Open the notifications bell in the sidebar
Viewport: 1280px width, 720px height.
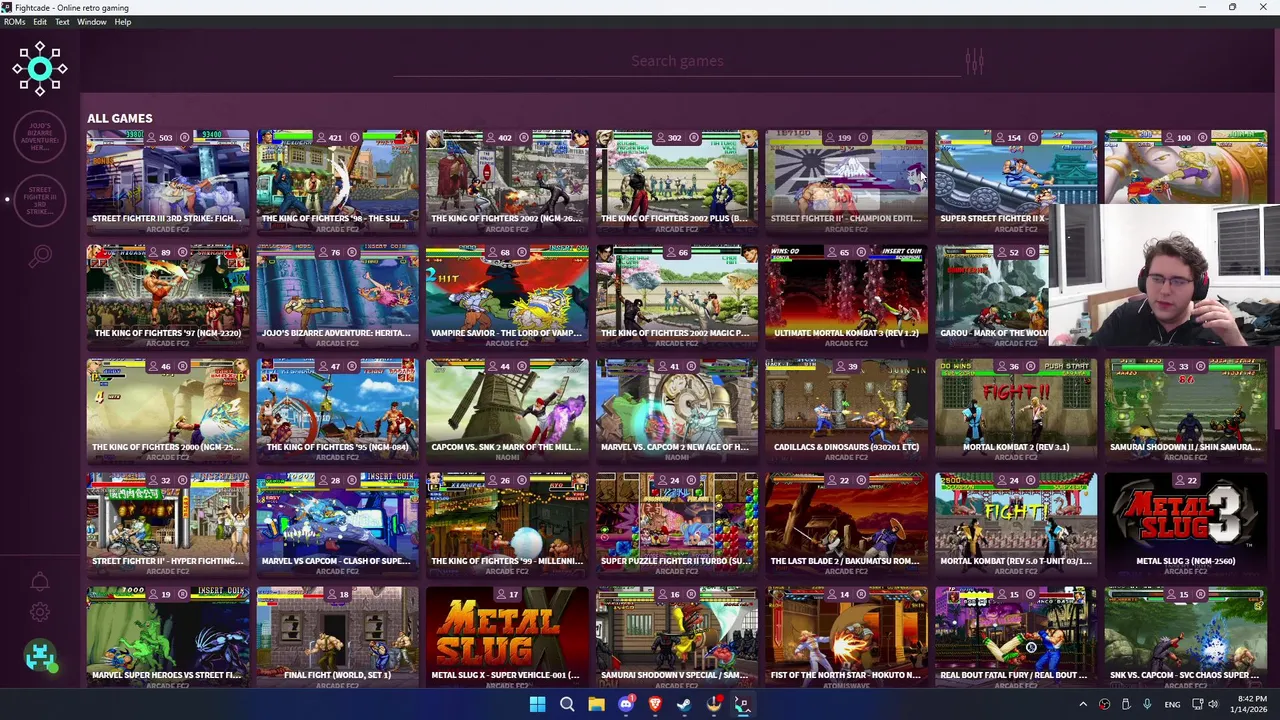click(40, 582)
